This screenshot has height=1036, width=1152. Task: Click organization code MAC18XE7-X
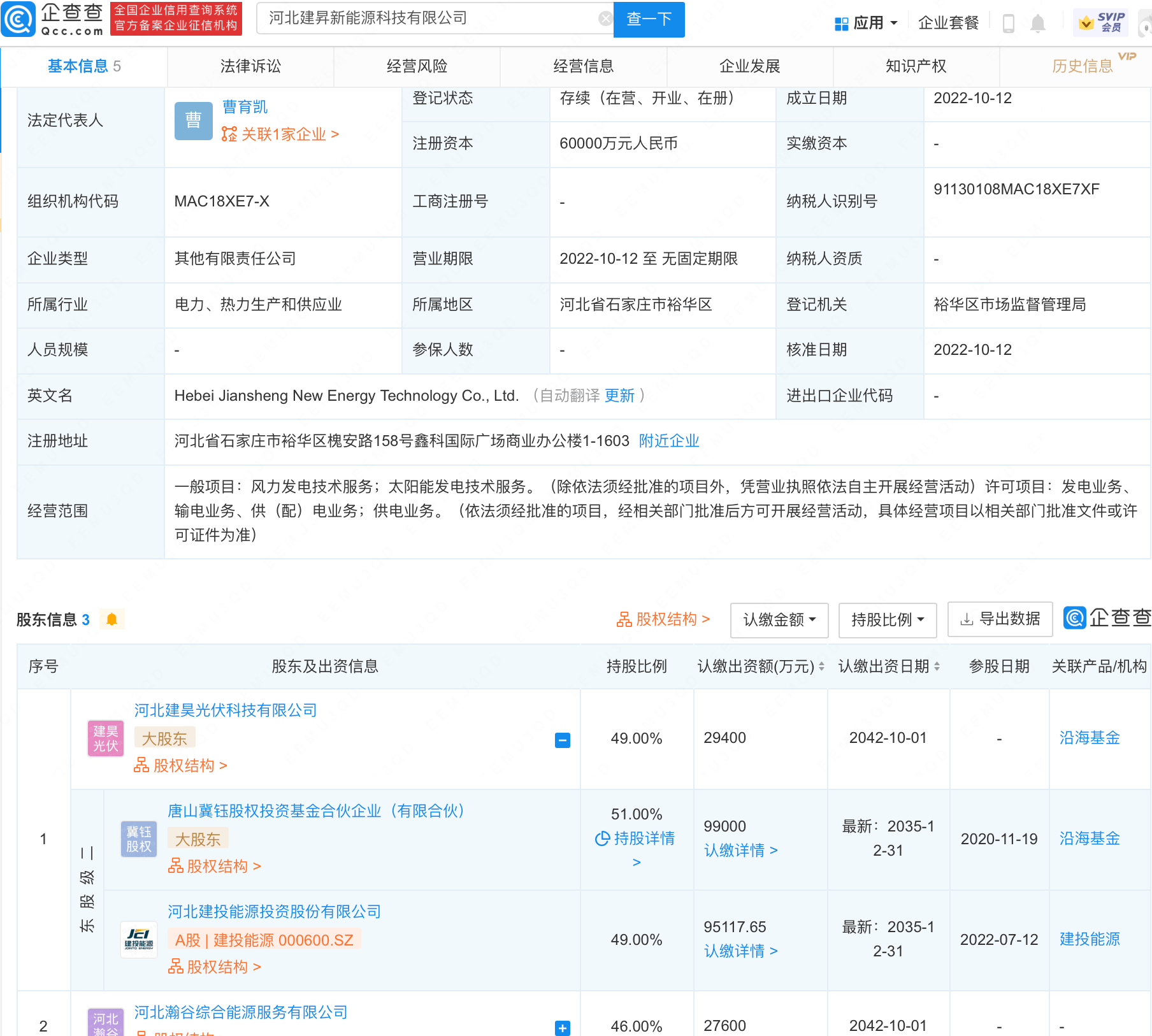point(222,201)
